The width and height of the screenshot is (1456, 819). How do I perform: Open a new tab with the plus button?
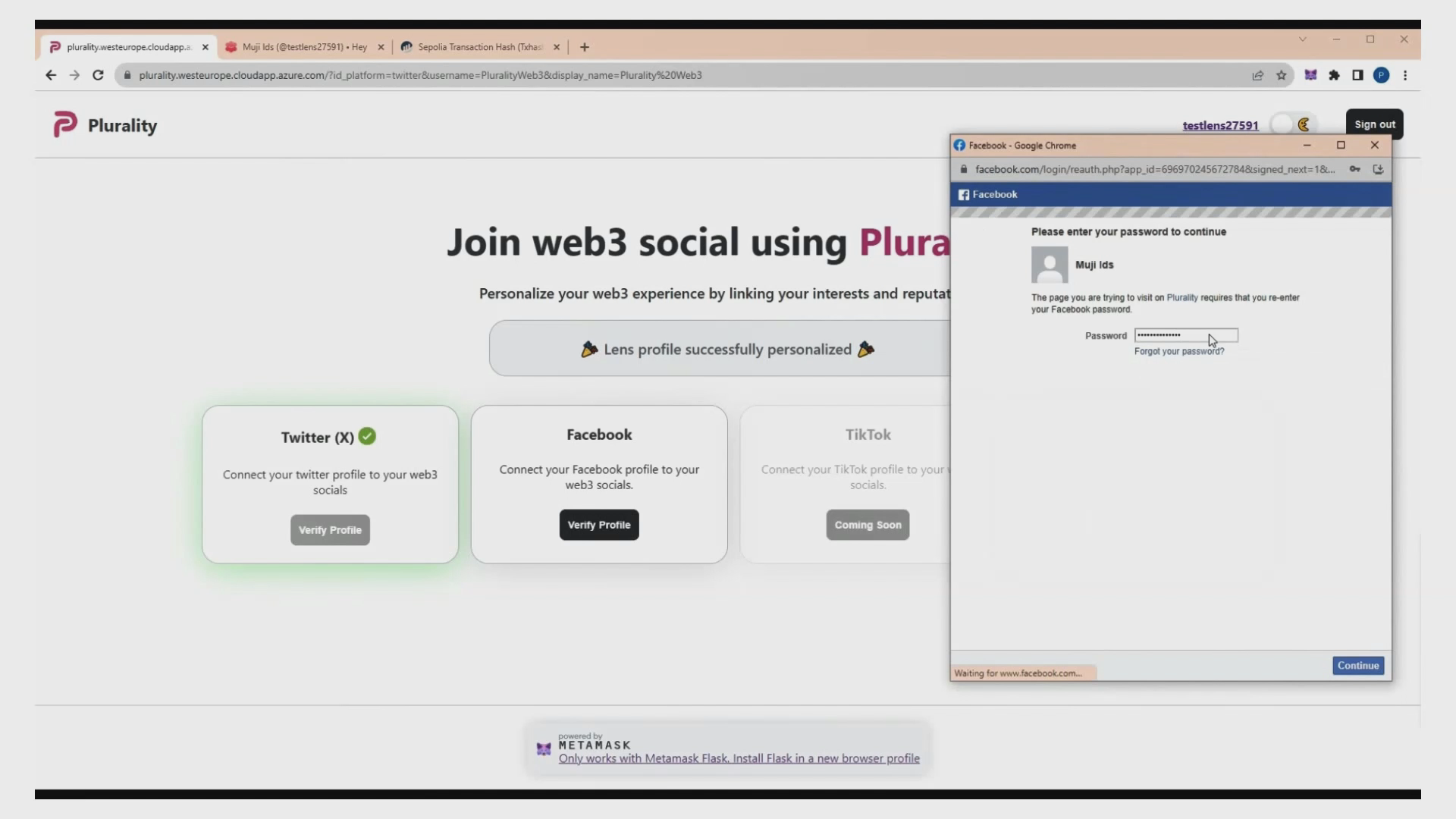pyautogui.click(x=584, y=47)
